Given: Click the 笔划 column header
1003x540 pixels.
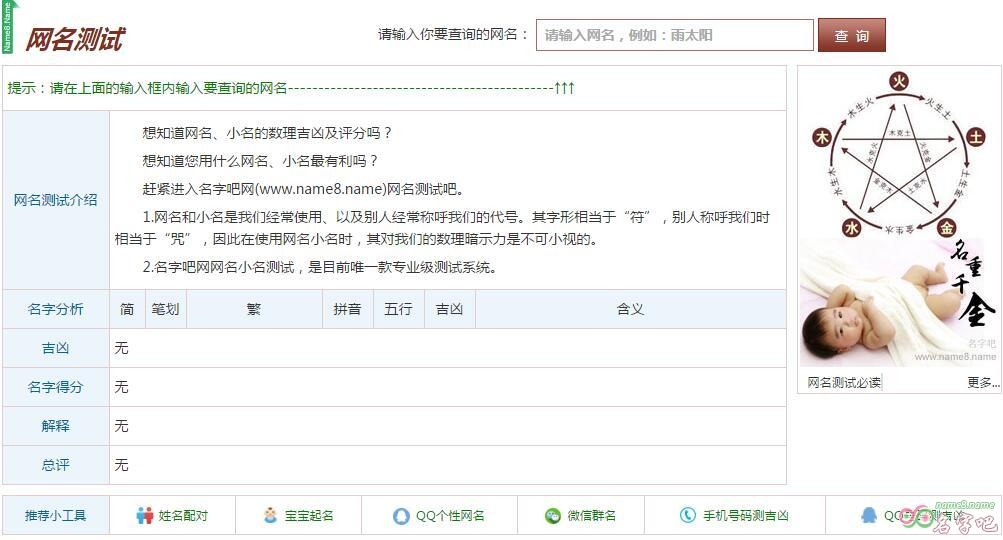Looking at the screenshot, I should pyautogui.click(x=165, y=309).
